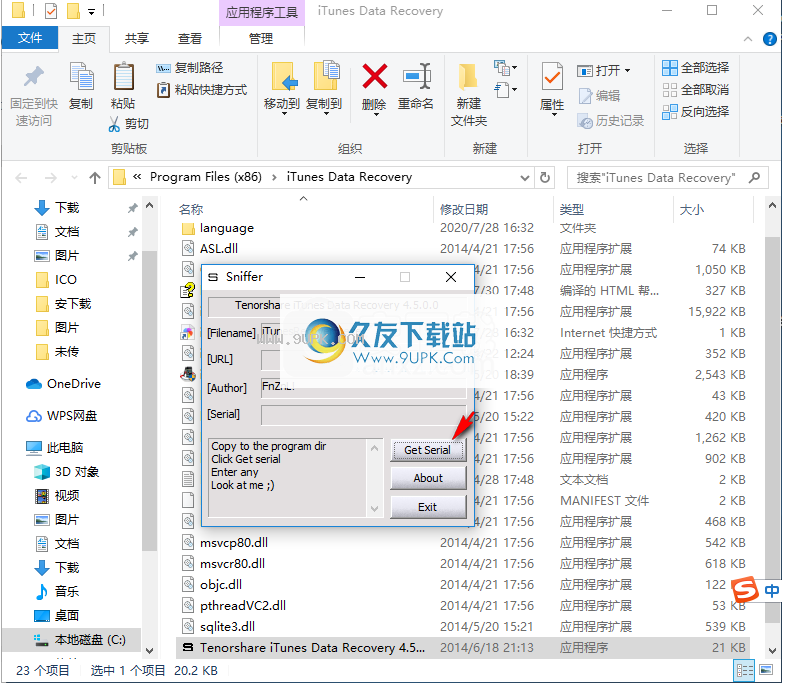
Task: Switch to the View (查看) tab
Action: click(x=189, y=39)
